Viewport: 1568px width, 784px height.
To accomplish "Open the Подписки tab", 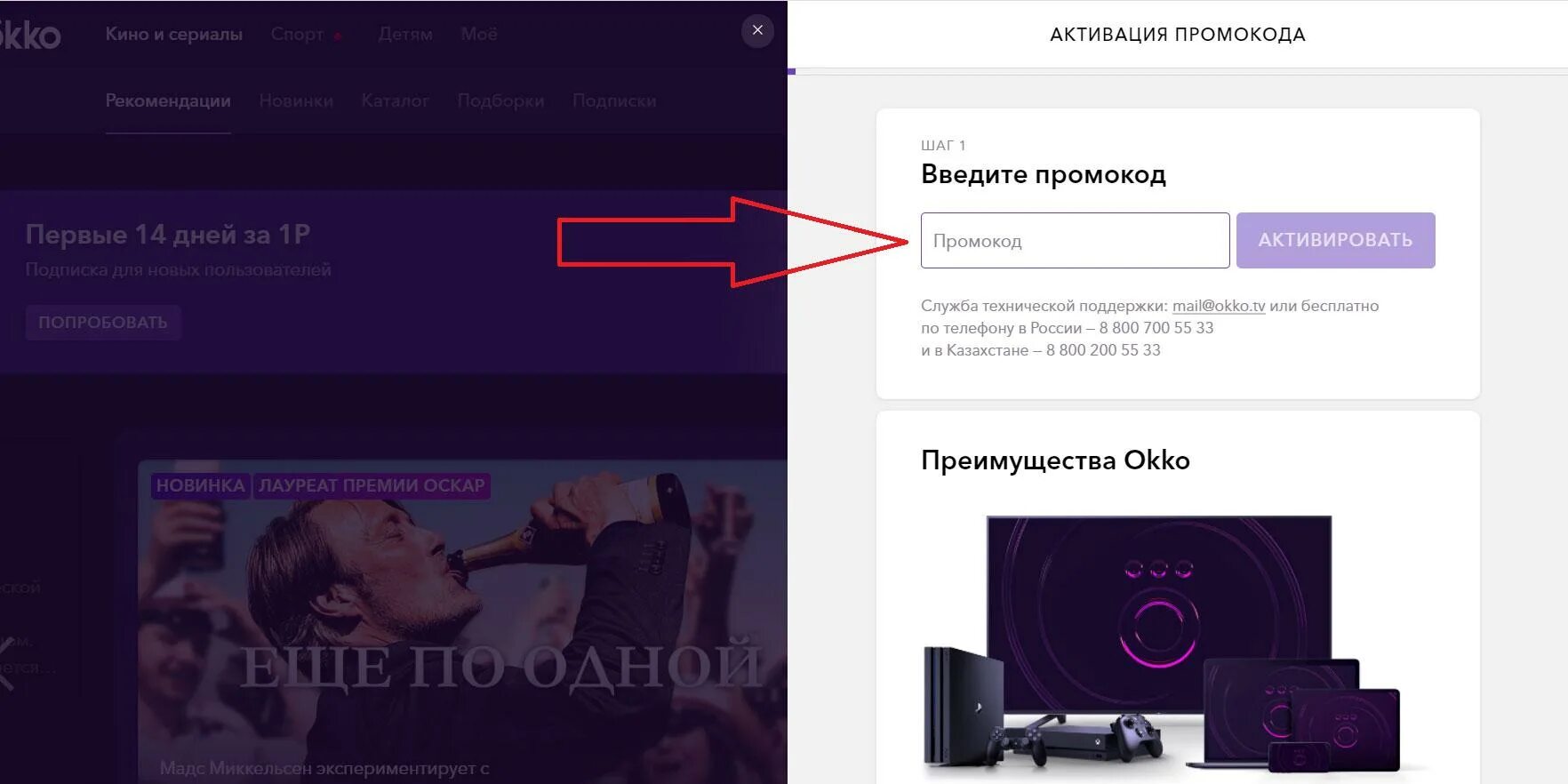I will click(614, 101).
